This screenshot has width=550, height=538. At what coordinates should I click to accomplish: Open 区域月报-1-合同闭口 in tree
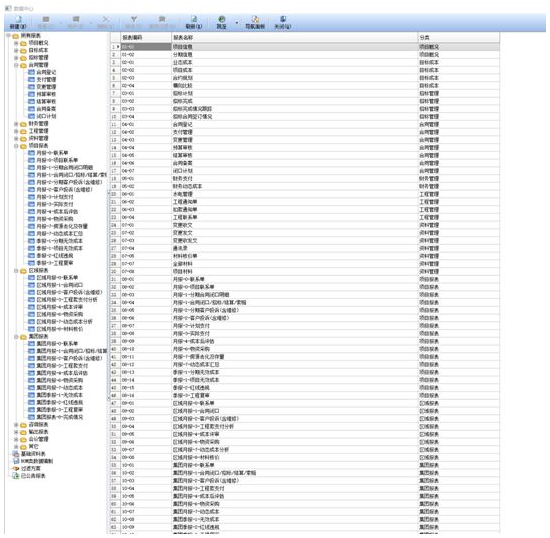pos(60,285)
